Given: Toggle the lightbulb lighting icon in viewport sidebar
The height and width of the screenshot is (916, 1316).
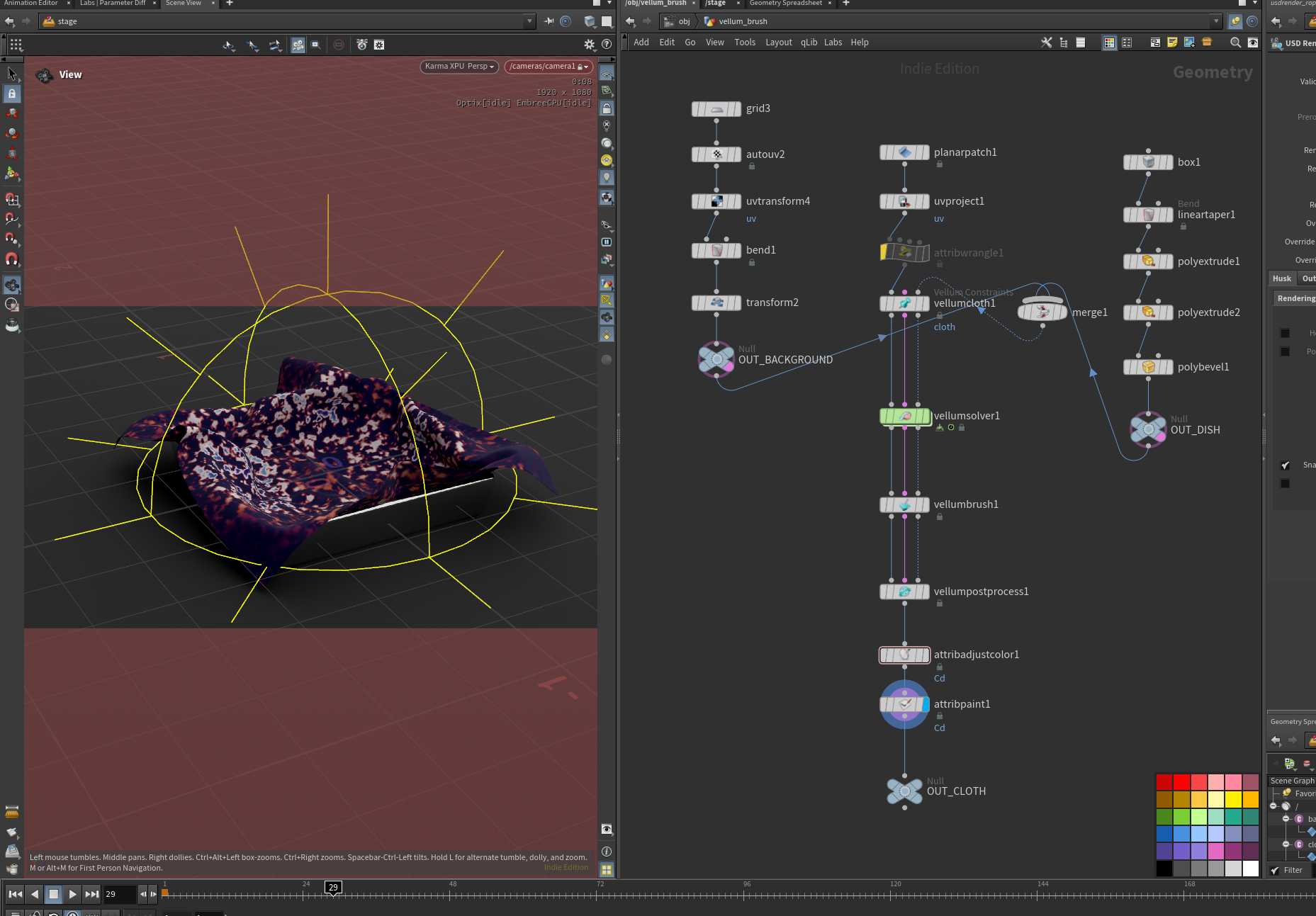Looking at the screenshot, I should [x=607, y=177].
